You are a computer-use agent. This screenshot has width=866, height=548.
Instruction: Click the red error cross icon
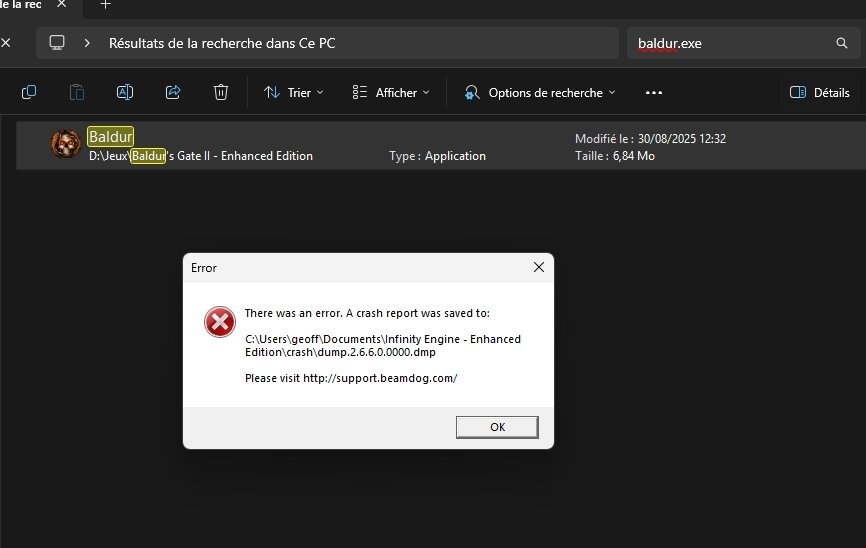tap(220, 322)
